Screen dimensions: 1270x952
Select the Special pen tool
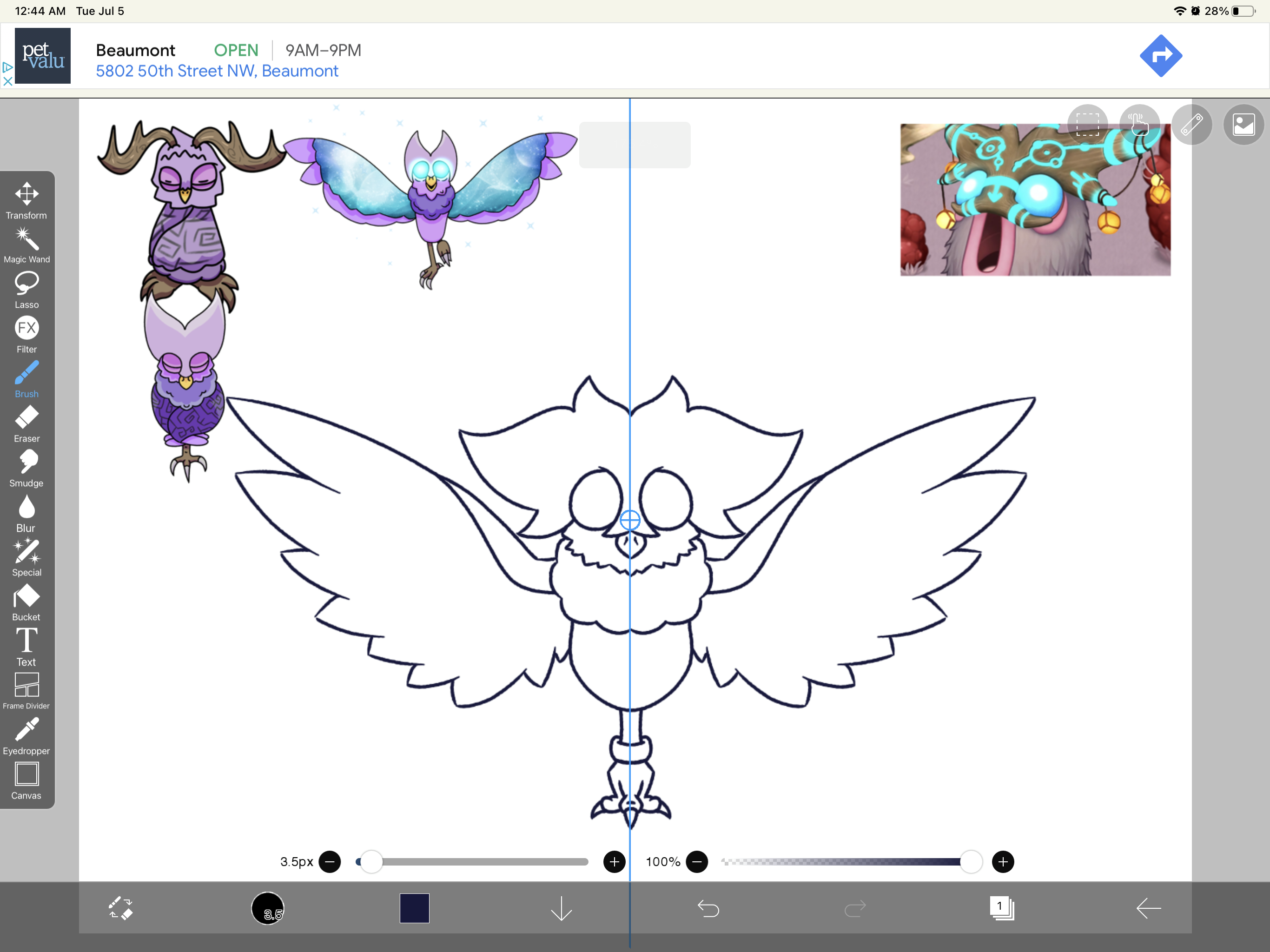coord(26,557)
